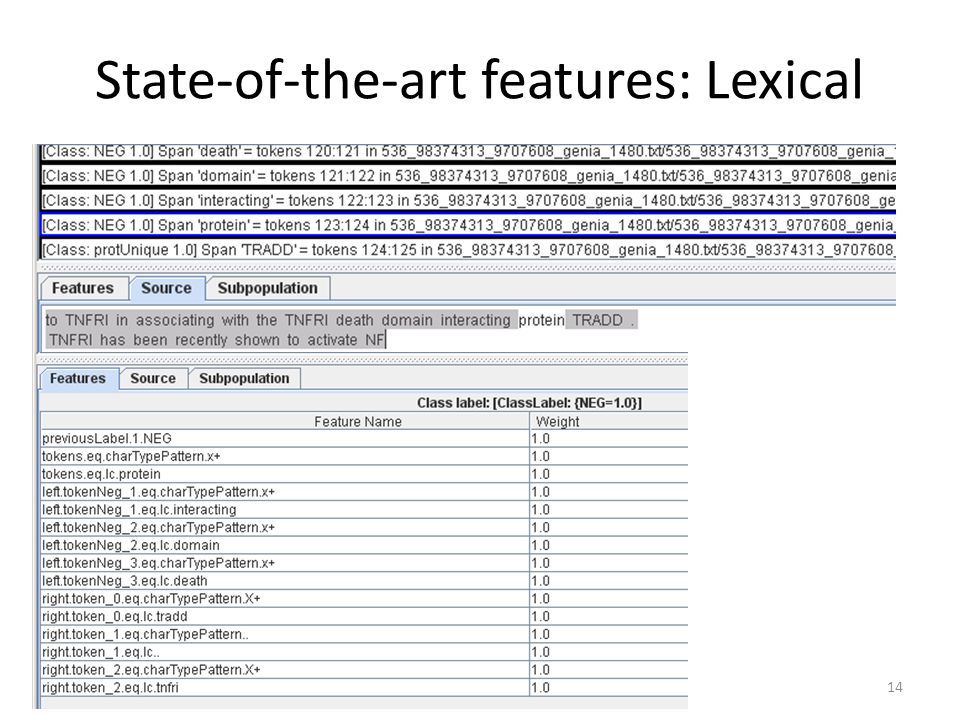960x720 pixels.
Task: Open the lower Features tab
Action: 78,378
